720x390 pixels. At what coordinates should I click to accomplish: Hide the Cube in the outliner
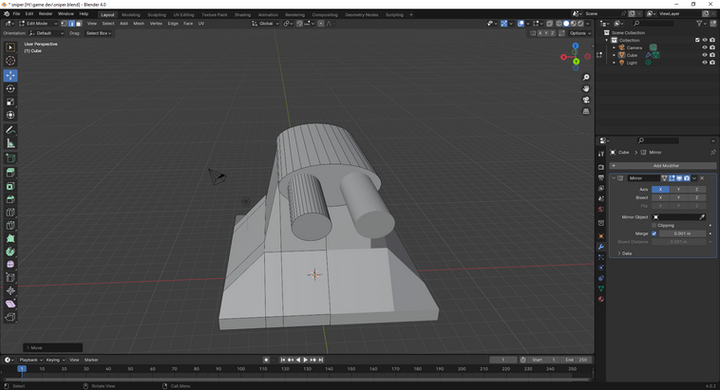click(x=705, y=55)
